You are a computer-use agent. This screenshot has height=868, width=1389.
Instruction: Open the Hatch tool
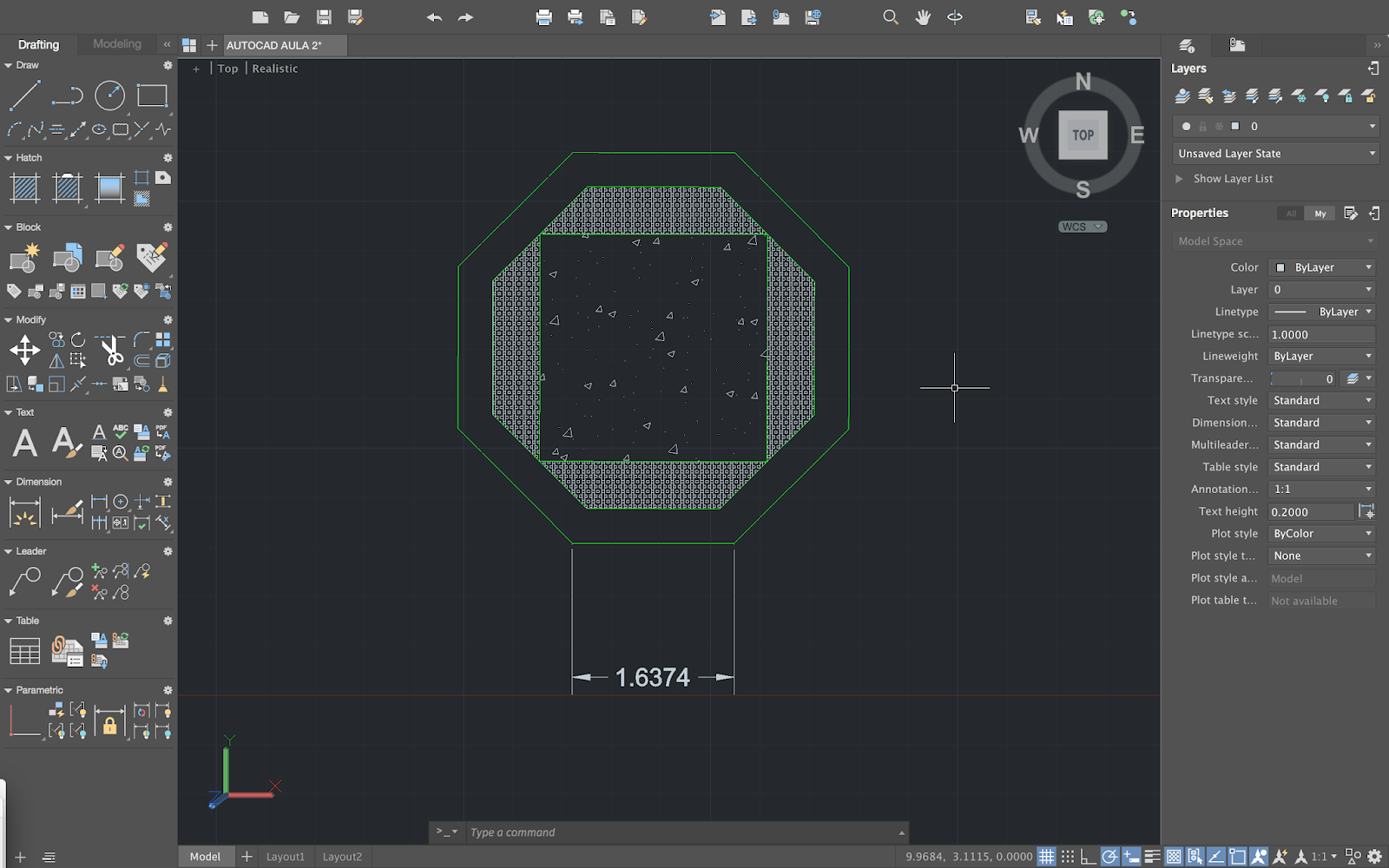coord(23,187)
